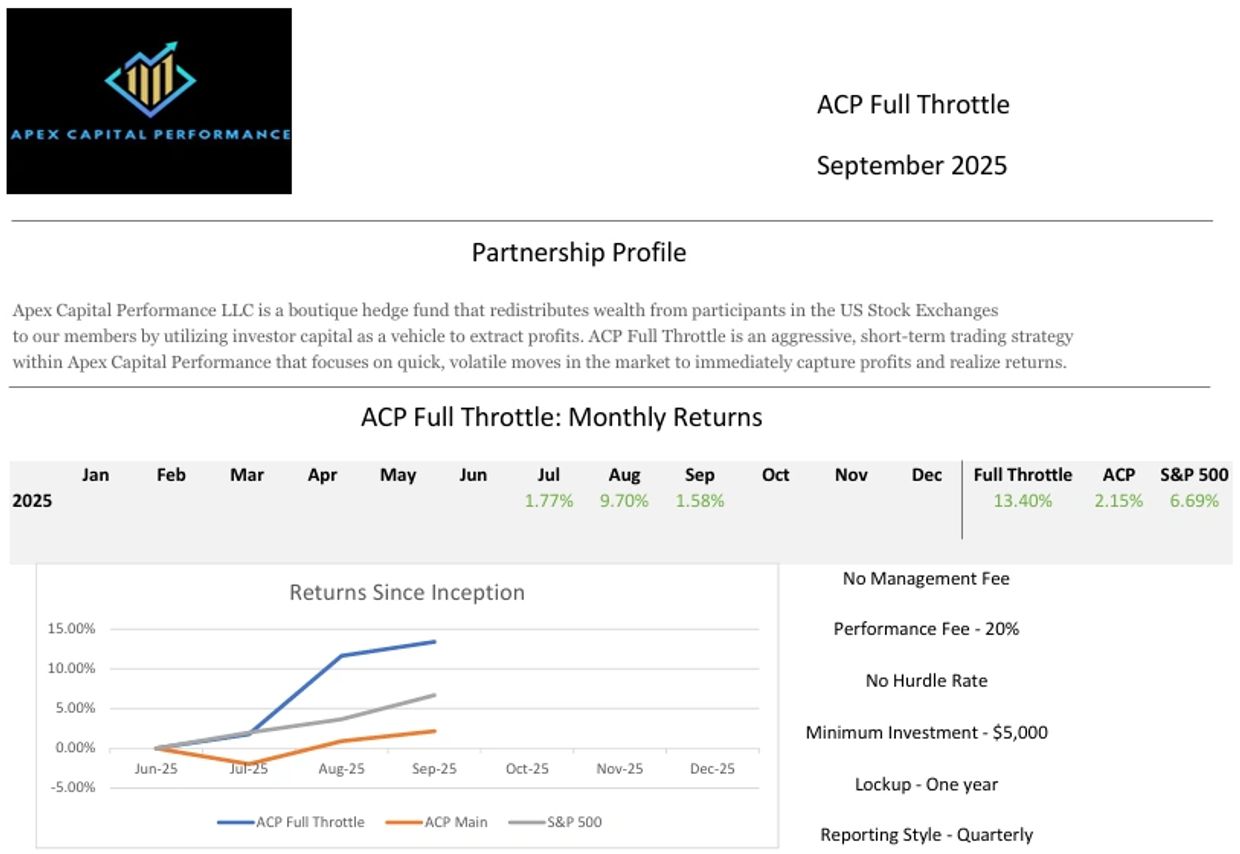Image resolution: width=1240 pixels, height=854 pixels.
Task: Select the Sep return value 1.58%
Action: tap(700, 501)
